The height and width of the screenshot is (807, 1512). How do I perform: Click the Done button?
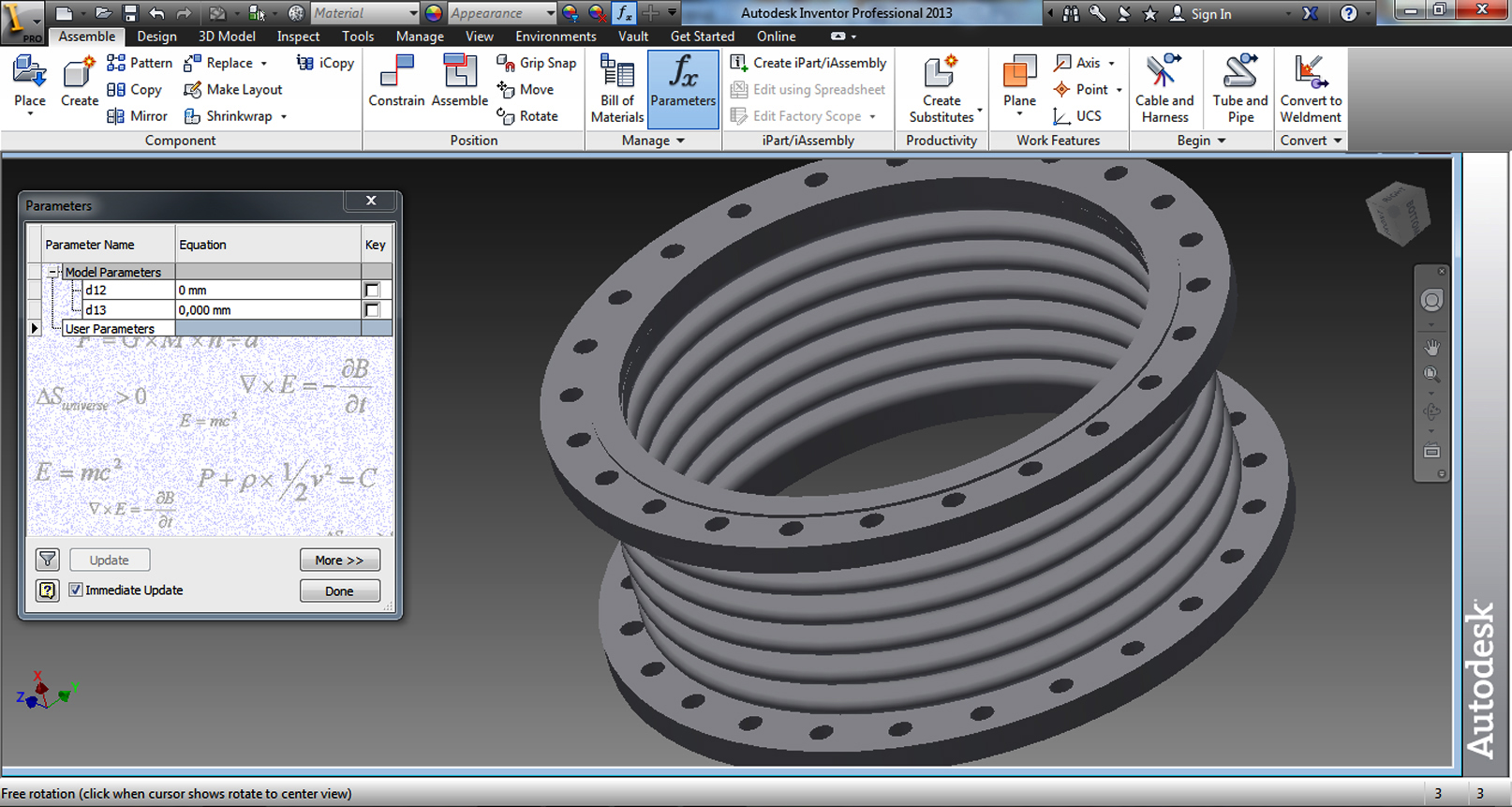coord(339,591)
